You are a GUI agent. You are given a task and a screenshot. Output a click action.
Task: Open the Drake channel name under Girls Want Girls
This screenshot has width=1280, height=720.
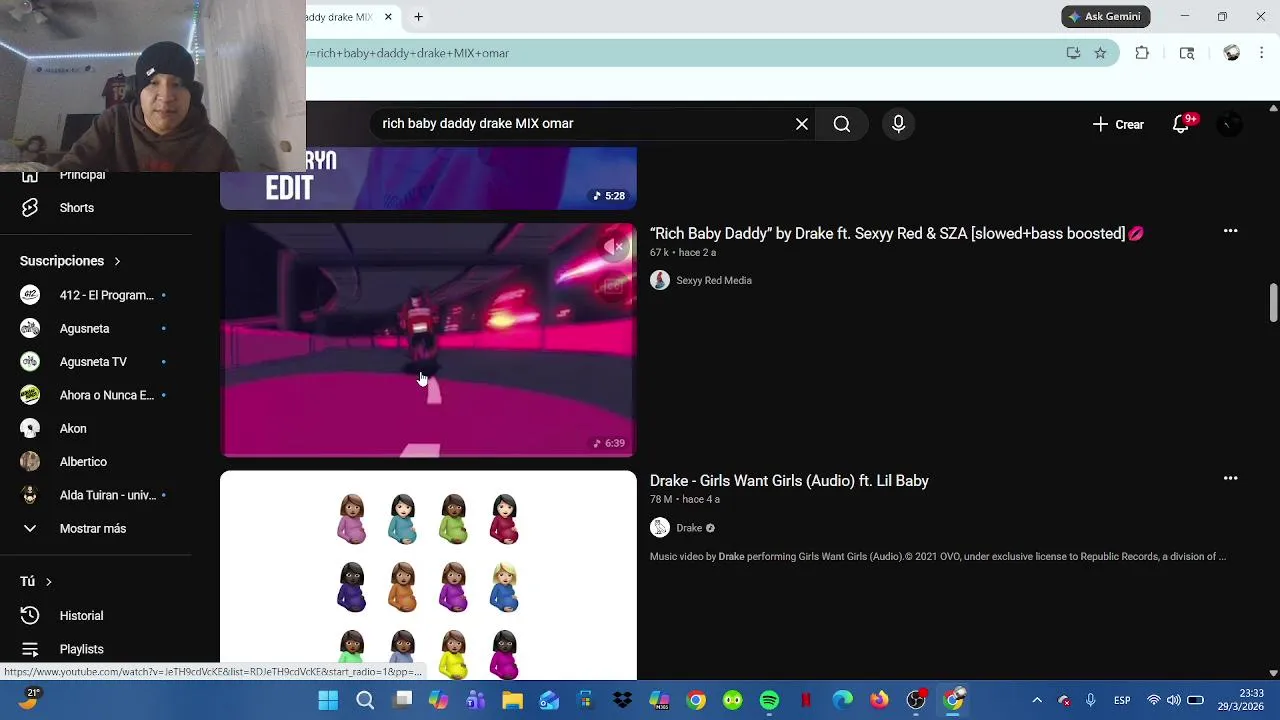point(689,528)
